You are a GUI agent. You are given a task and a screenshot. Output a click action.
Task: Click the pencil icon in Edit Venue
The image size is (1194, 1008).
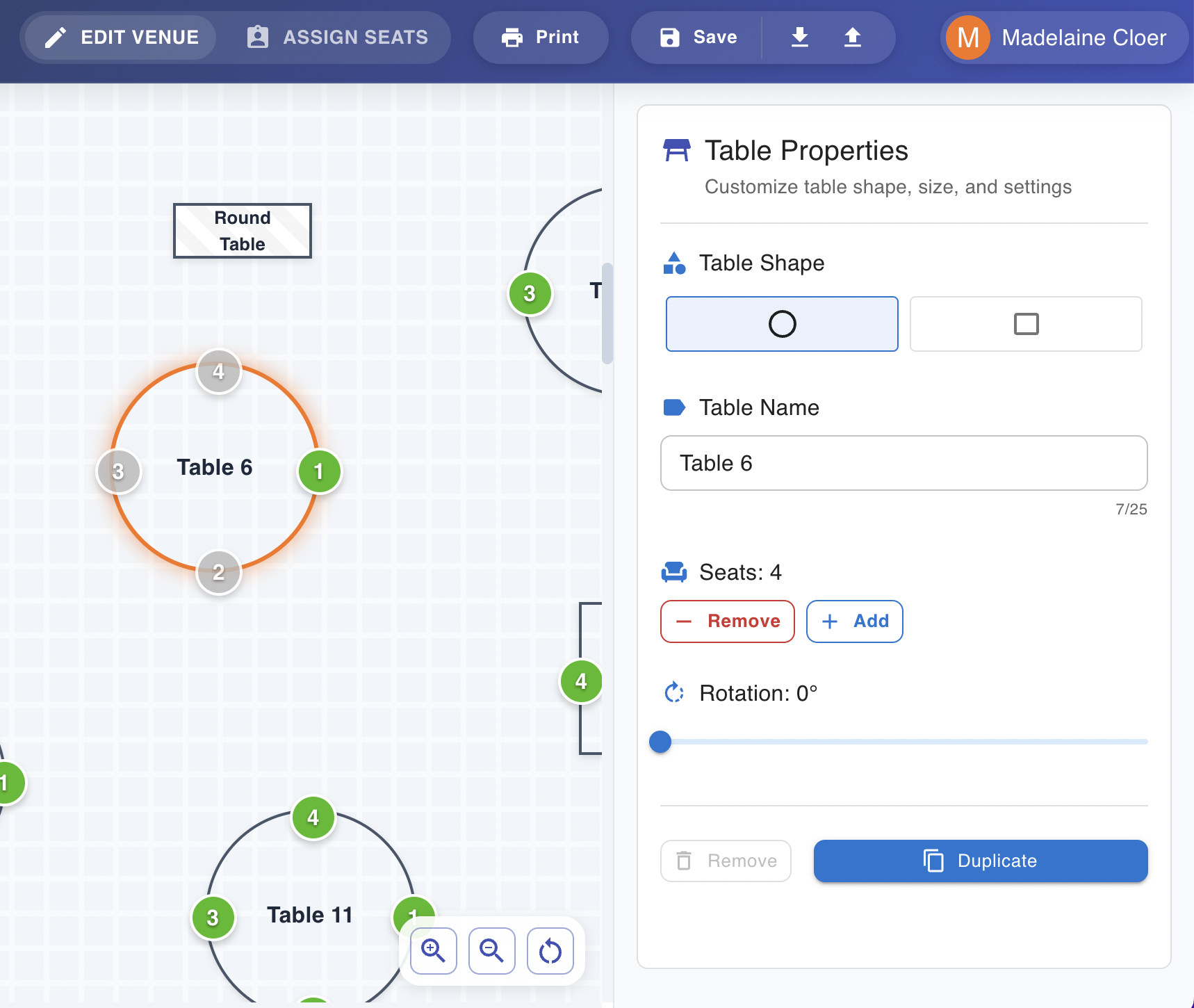(x=56, y=38)
